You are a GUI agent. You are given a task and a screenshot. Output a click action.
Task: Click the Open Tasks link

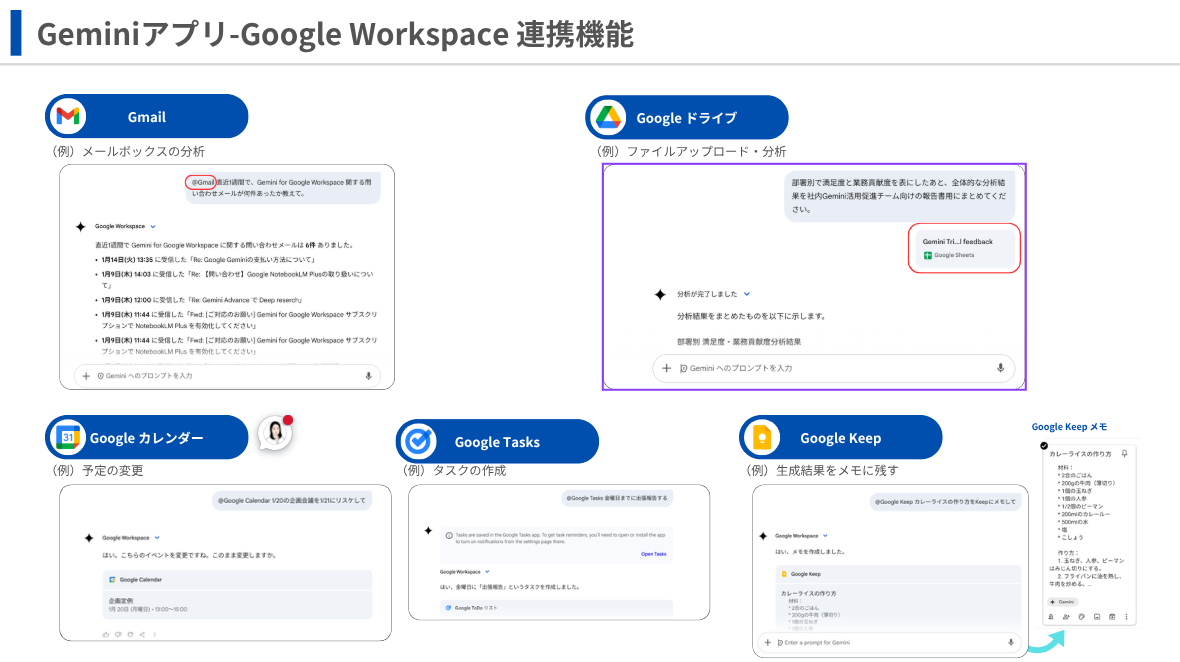click(x=653, y=554)
